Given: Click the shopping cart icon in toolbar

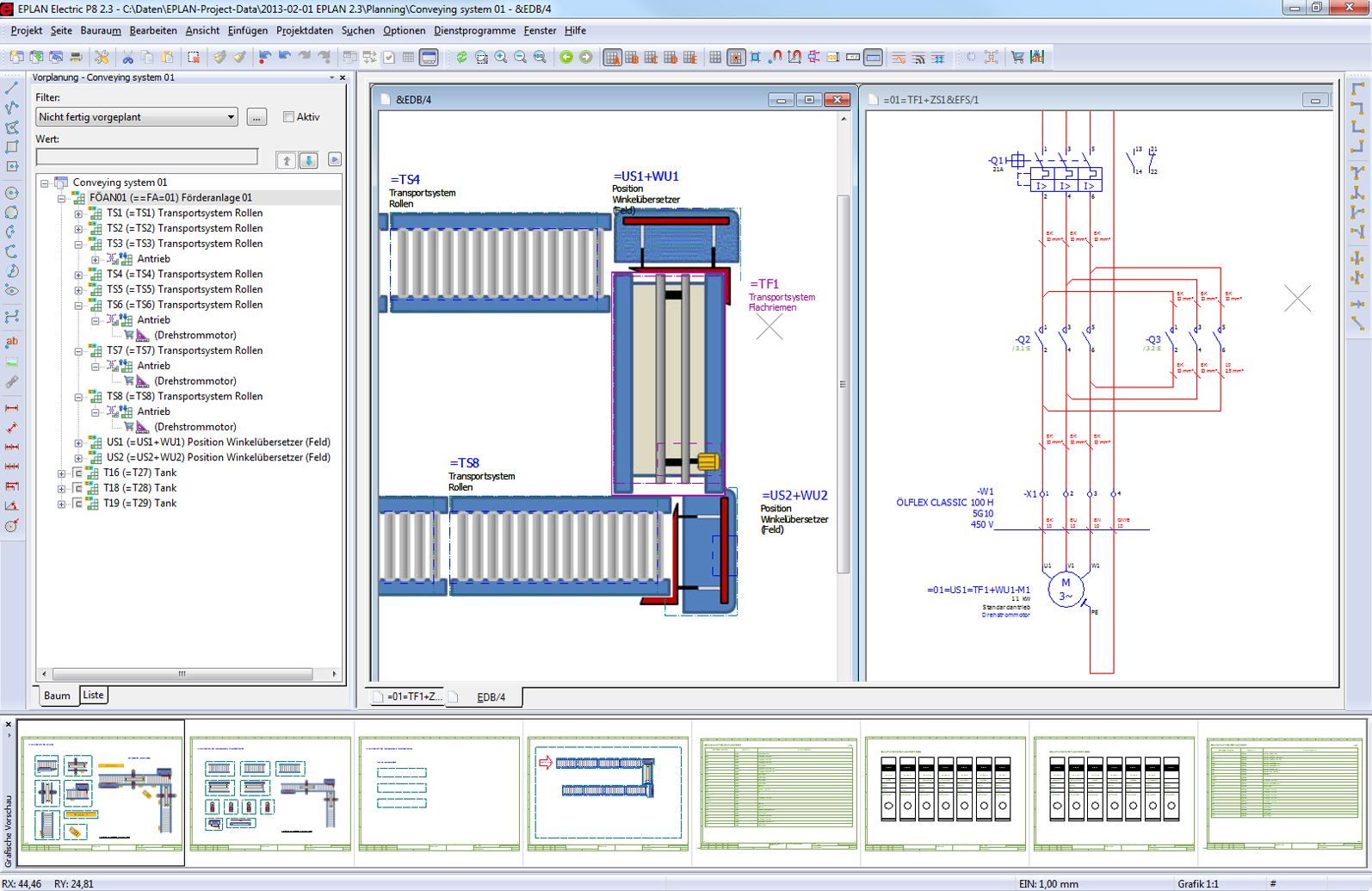Looking at the screenshot, I should coord(1017,58).
